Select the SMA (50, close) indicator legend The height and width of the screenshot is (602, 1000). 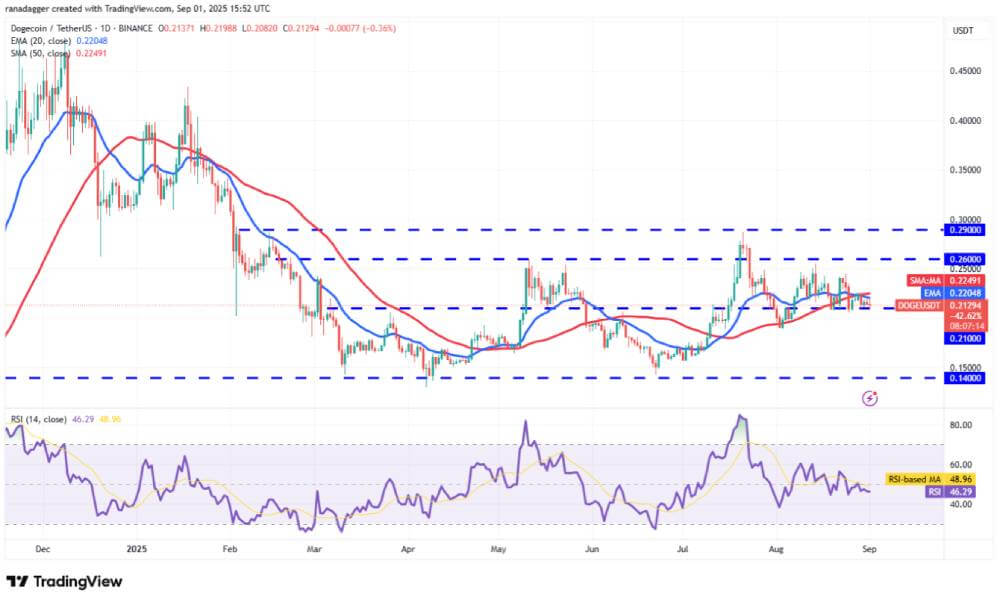(x=40, y=54)
